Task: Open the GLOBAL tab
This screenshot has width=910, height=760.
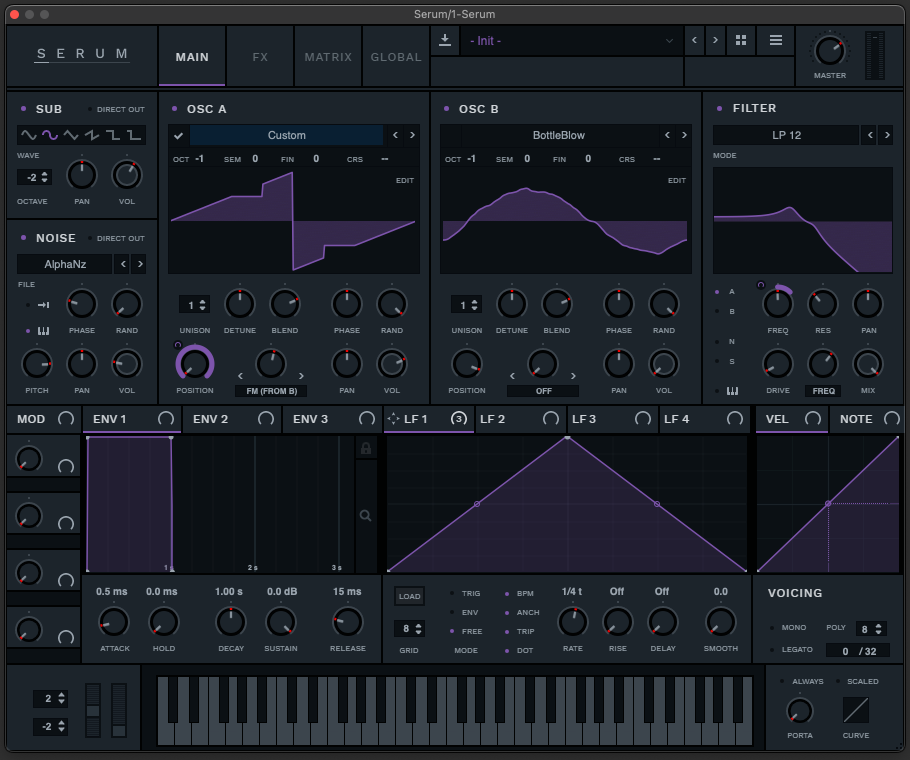Action: 396,57
